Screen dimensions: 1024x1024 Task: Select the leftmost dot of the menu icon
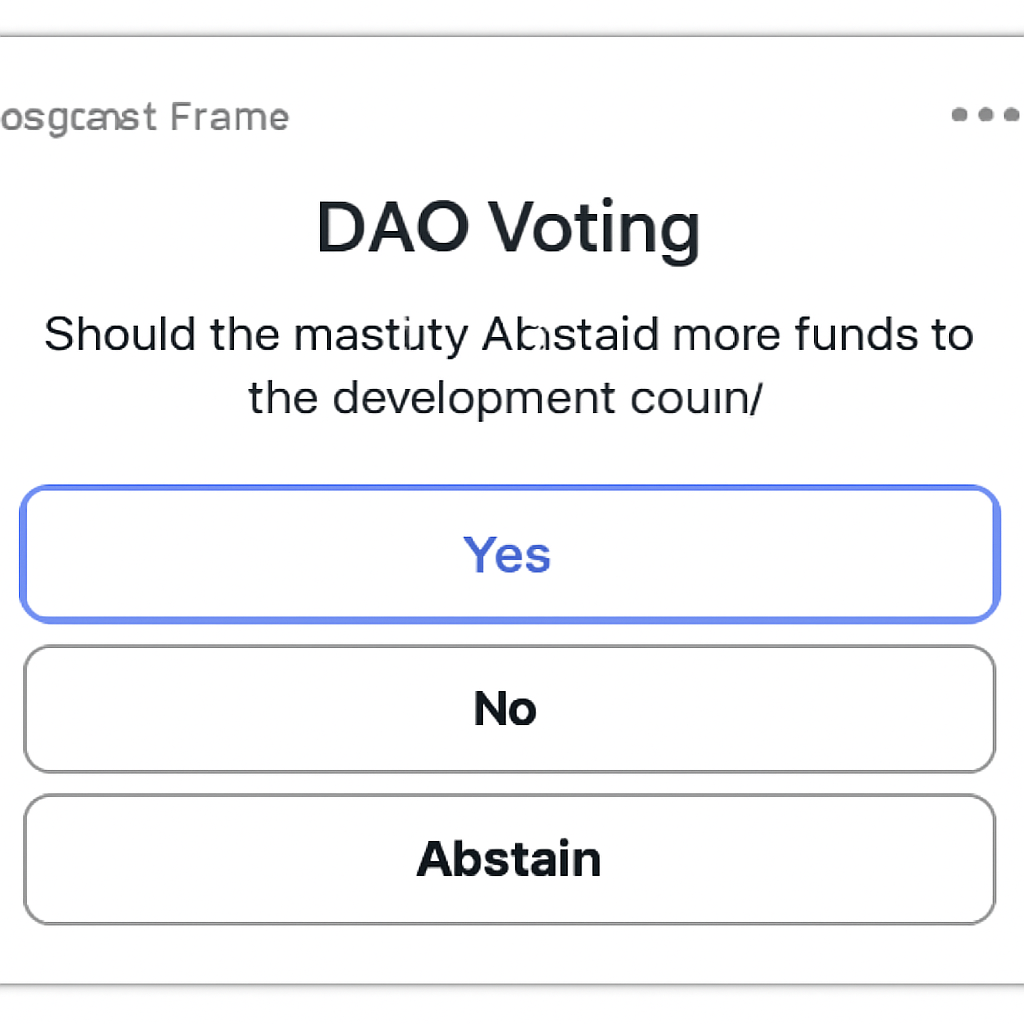tap(958, 115)
